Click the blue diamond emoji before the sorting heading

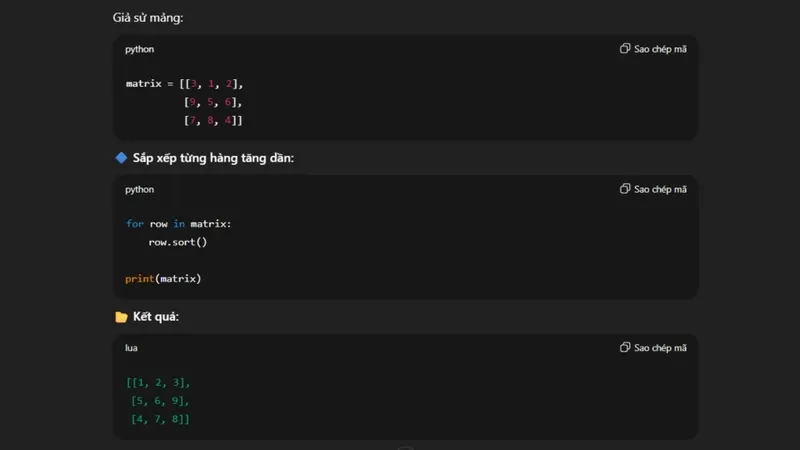pos(121,158)
